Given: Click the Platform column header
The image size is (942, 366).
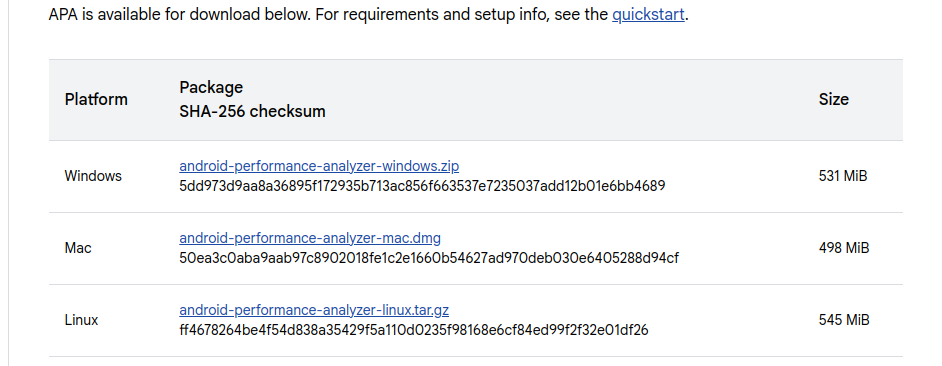Looking at the screenshot, I should pos(96,99).
